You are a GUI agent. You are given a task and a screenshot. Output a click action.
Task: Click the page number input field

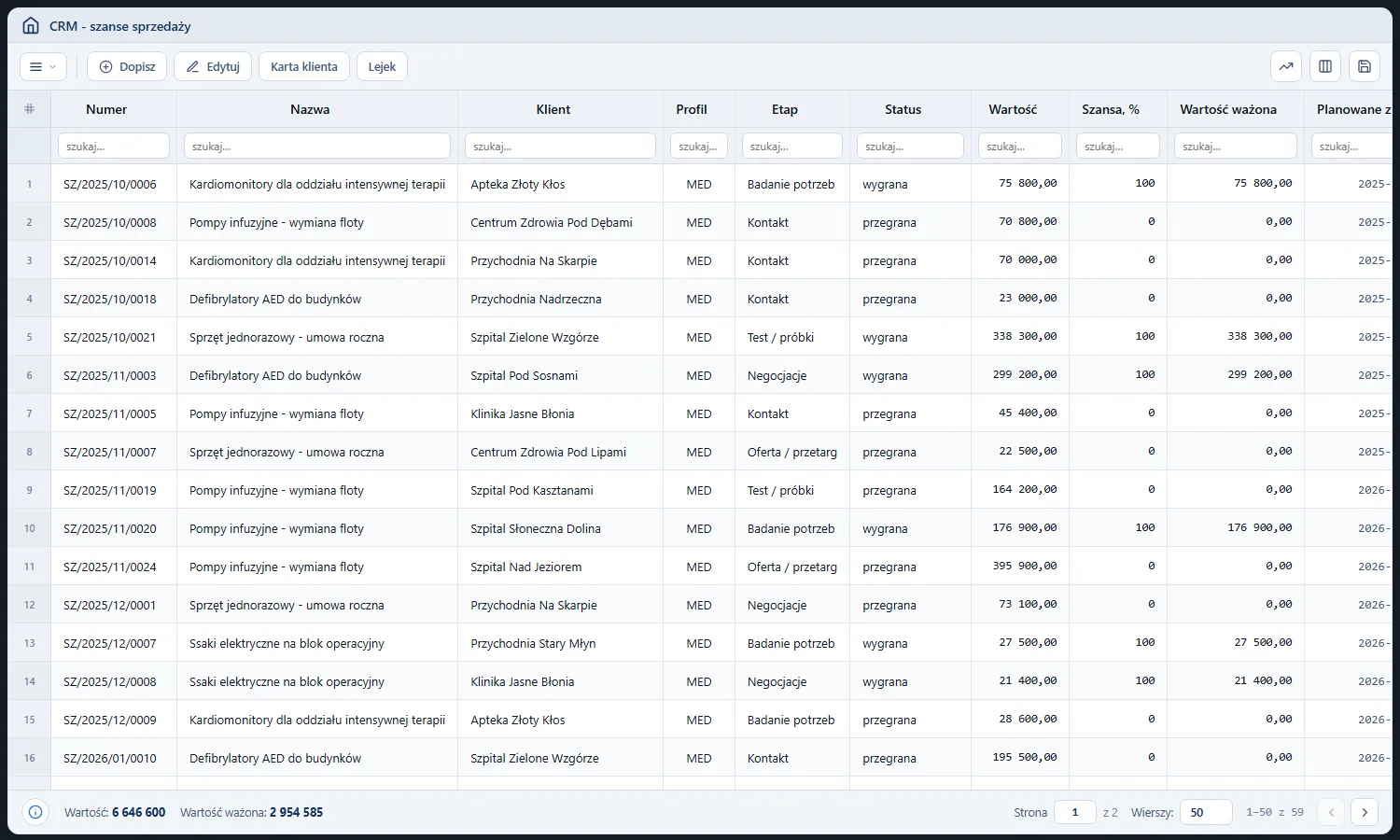[1075, 812]
